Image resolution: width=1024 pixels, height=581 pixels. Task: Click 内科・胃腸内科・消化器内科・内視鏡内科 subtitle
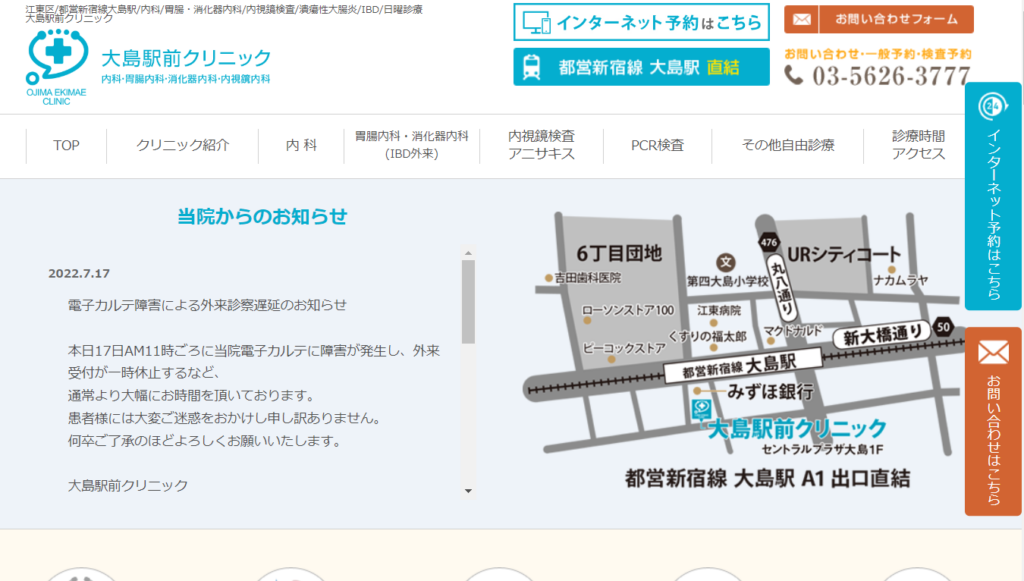coord(185,79)
